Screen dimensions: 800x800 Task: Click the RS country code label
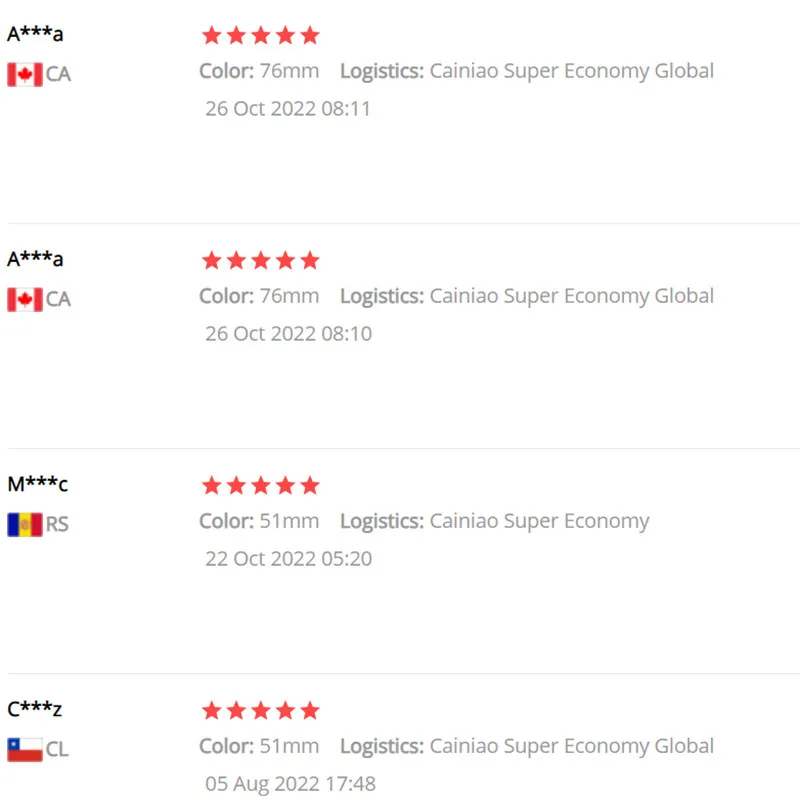click(x=57, y=524)
